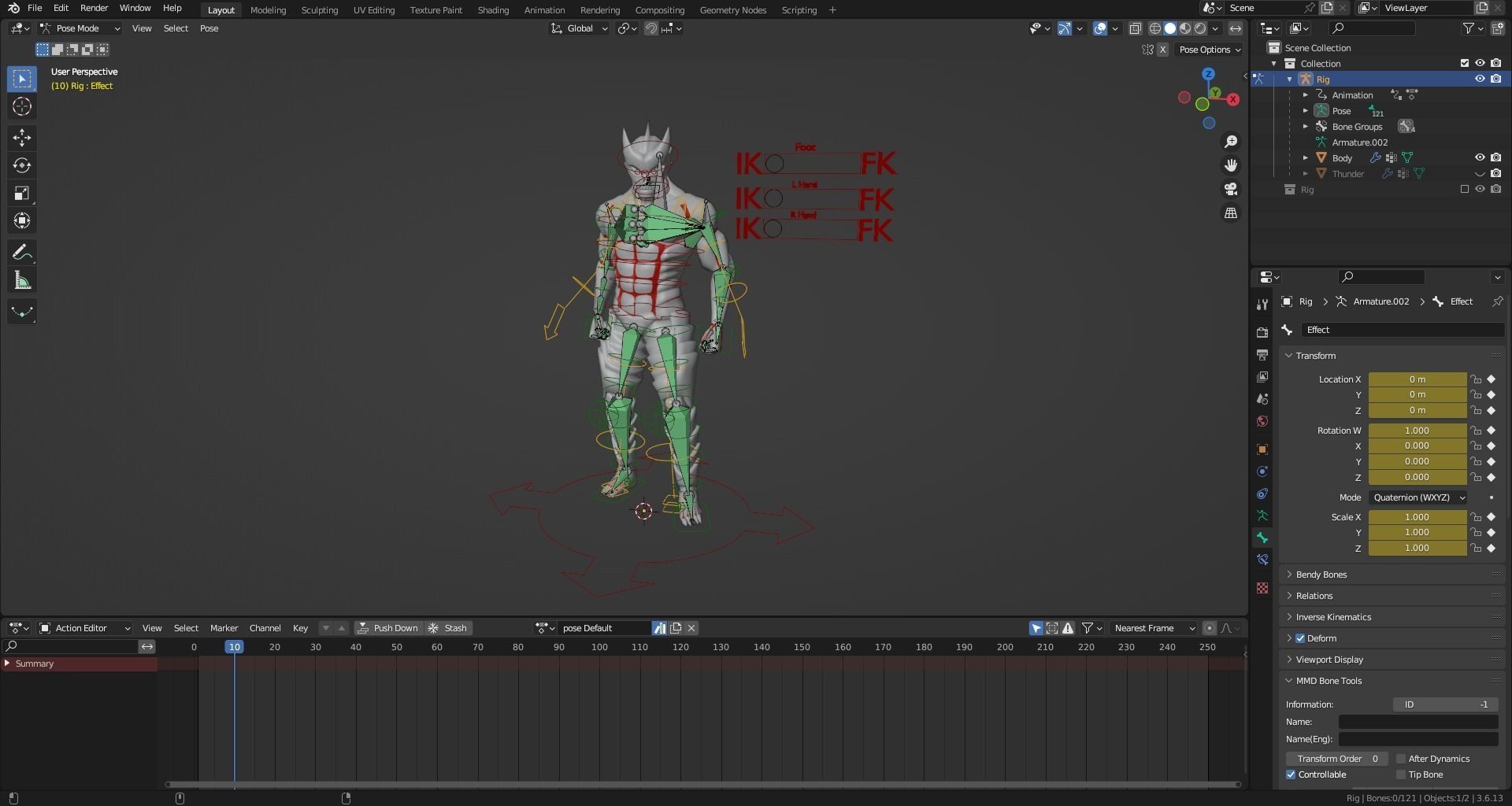Viewport: 1512px width, 806px height.
Task: Click the outliner search field
Action: point(1371,28)
